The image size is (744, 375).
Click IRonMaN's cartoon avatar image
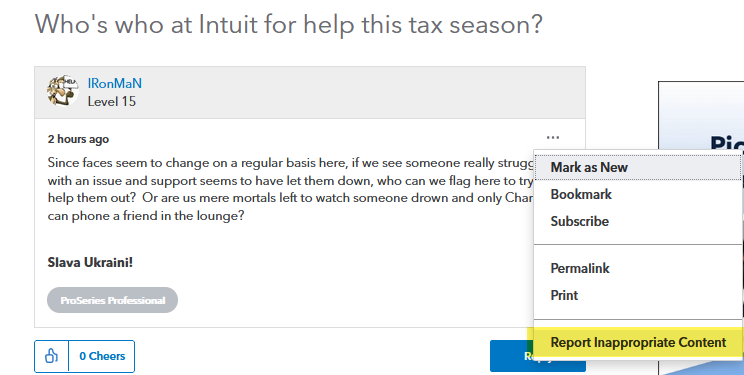pyautogui.click(x=63, y=90)
